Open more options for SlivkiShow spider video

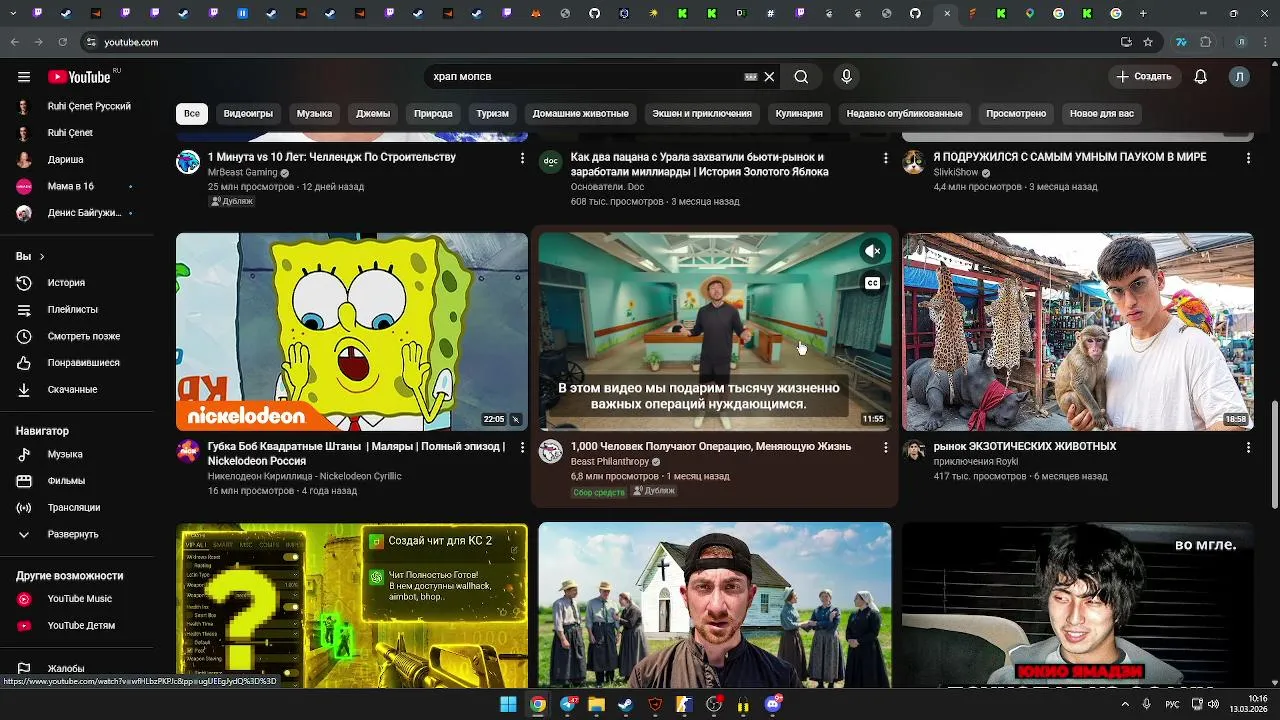tap(1248, 158)
